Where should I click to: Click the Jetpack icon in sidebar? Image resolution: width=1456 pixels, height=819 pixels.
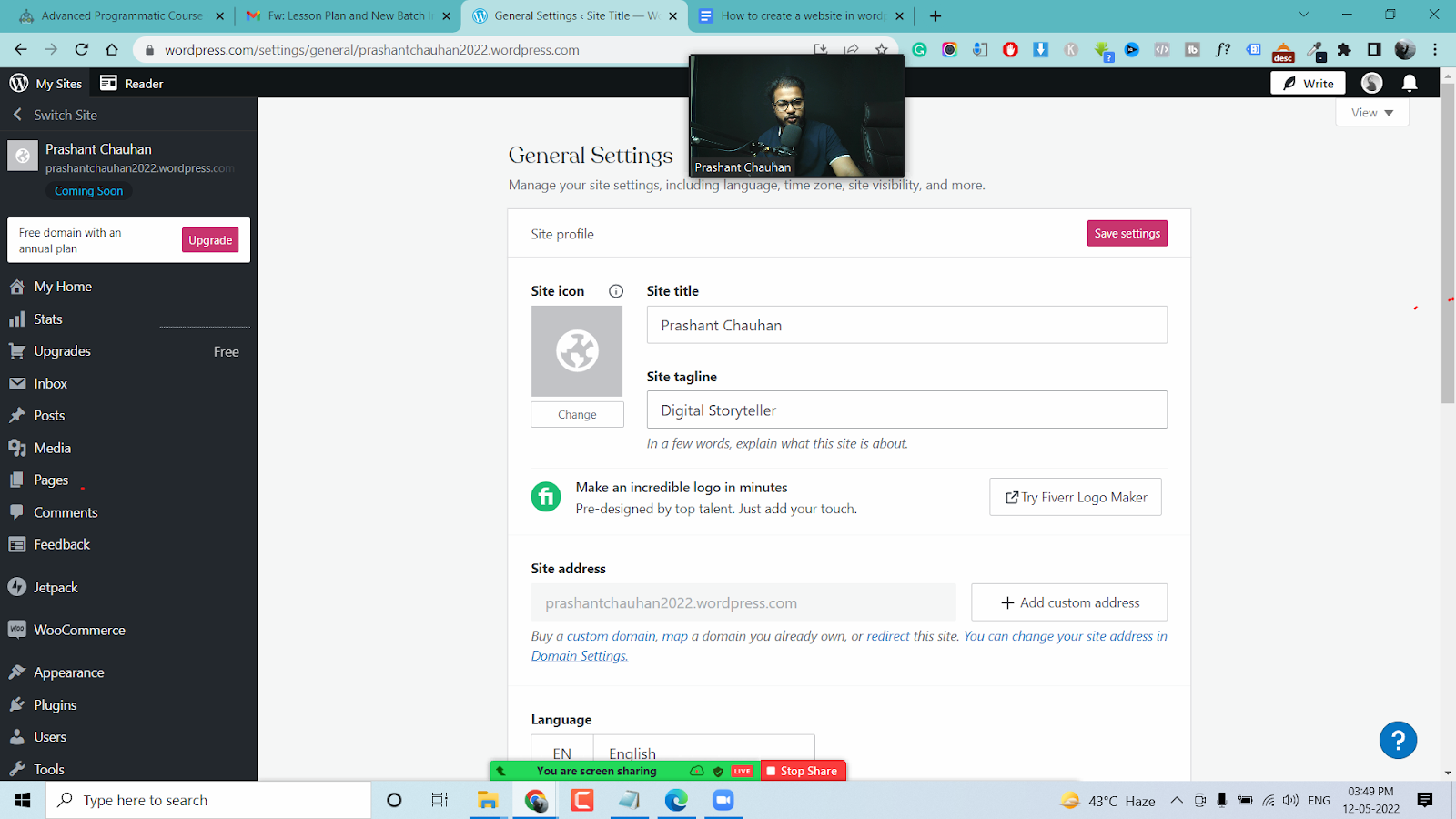coord(17,587)
